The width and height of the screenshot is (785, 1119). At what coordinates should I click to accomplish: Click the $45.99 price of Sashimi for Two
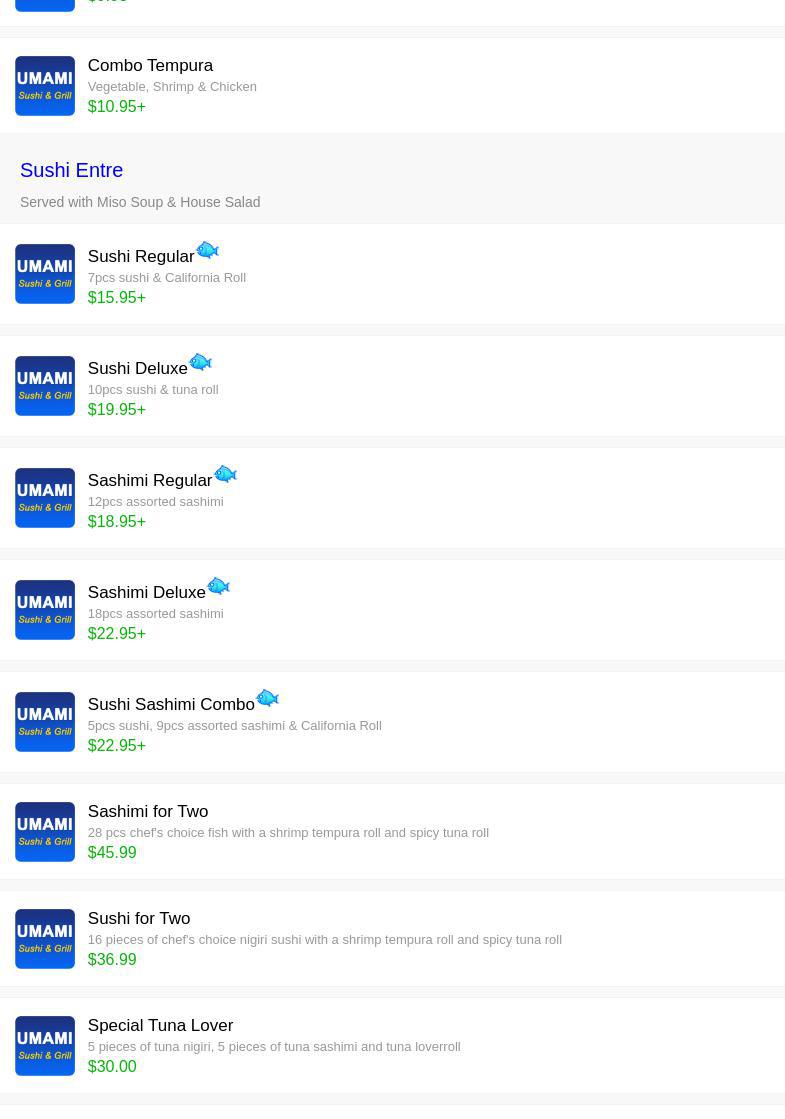112,852
